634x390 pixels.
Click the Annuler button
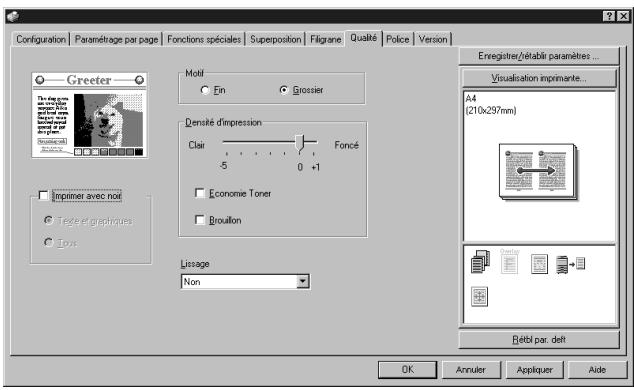pos(471,369)
